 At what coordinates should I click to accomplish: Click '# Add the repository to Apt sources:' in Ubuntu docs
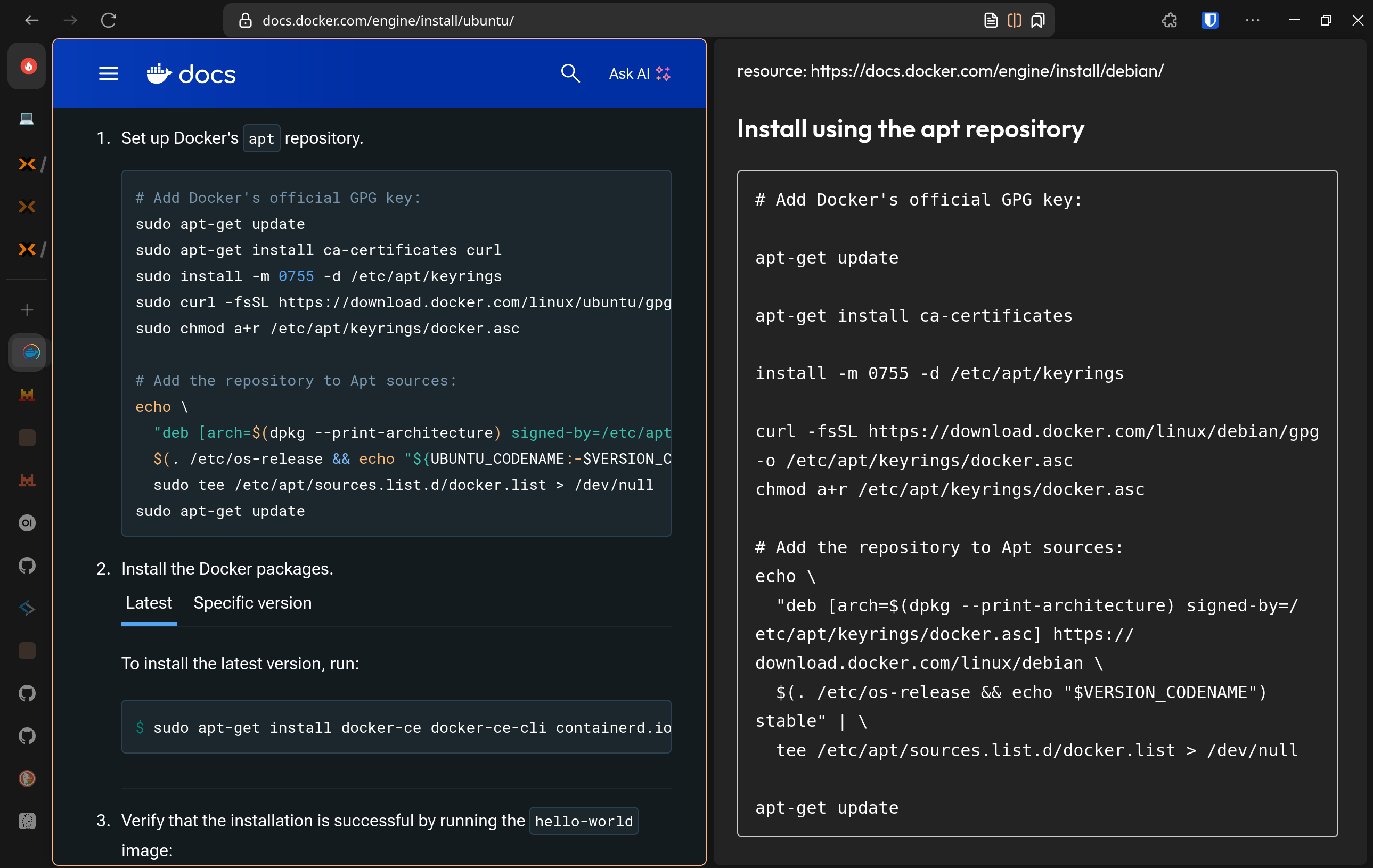(x=296, y=381)
